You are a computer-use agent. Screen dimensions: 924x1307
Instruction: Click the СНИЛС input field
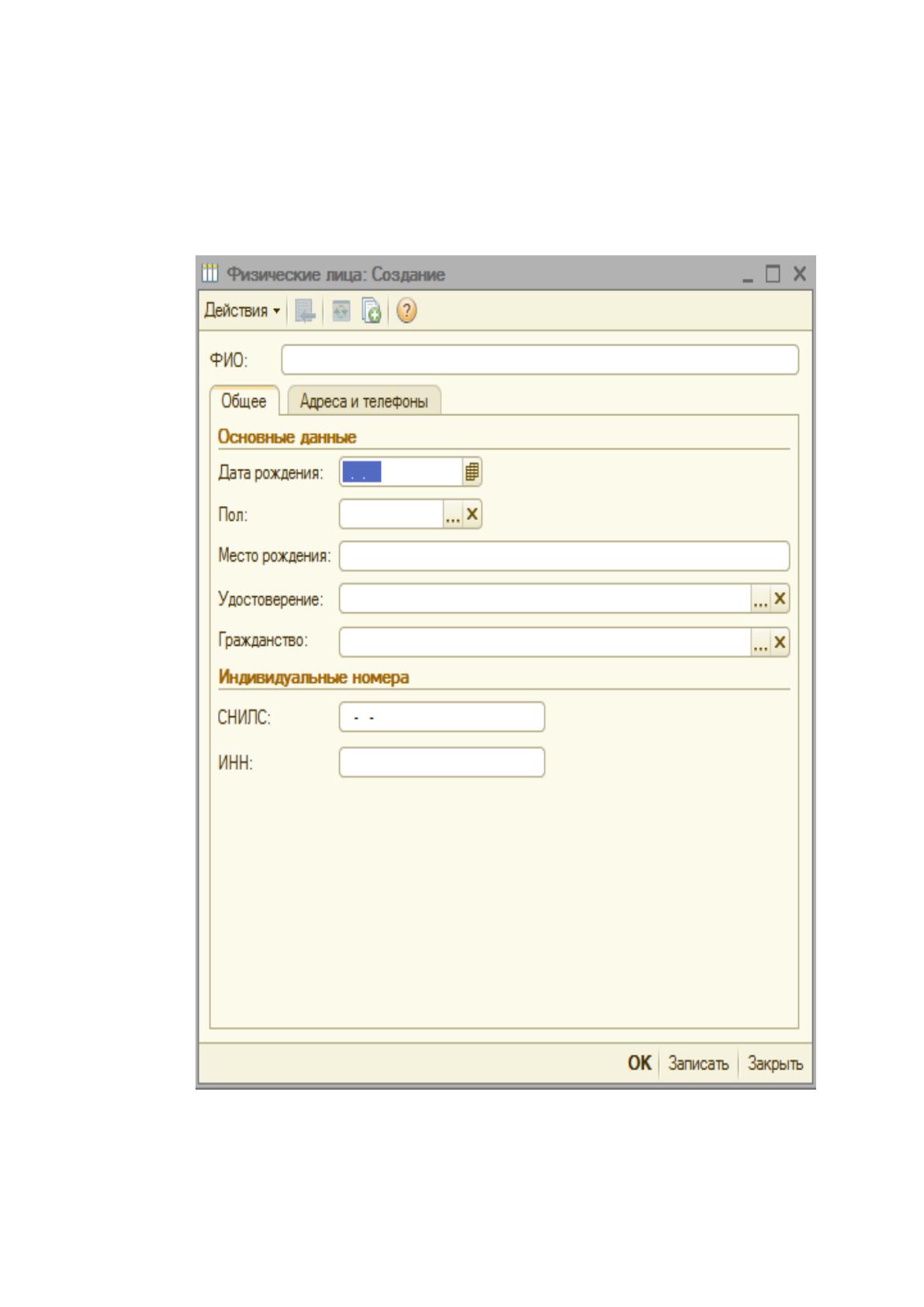click(x=441, y=717)
